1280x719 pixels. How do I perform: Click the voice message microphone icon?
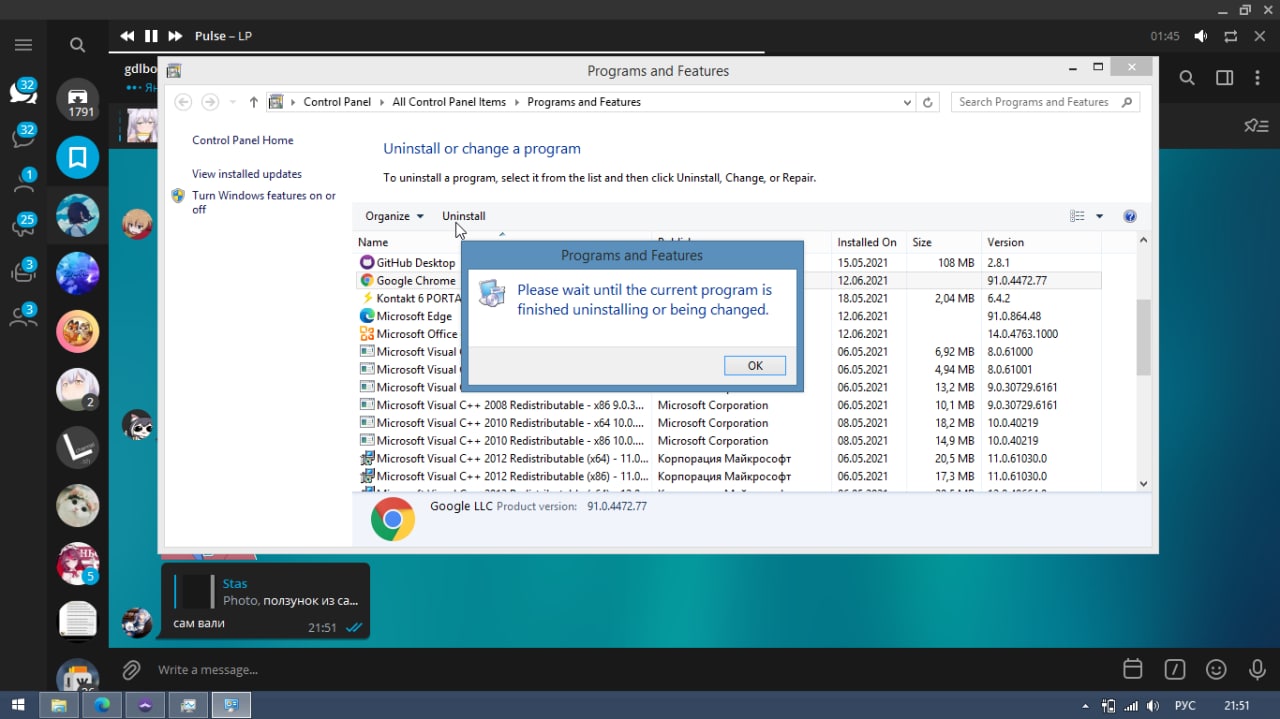coord(1258,669)
